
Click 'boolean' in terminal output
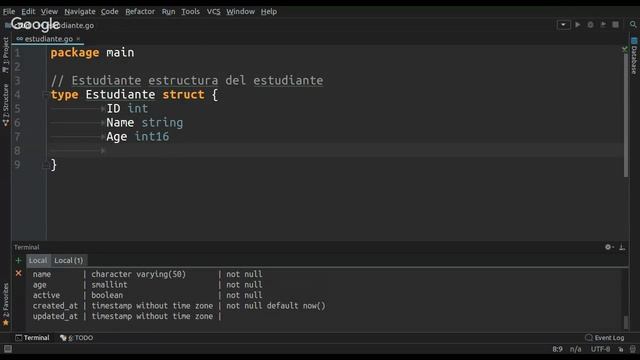(107, 295)
